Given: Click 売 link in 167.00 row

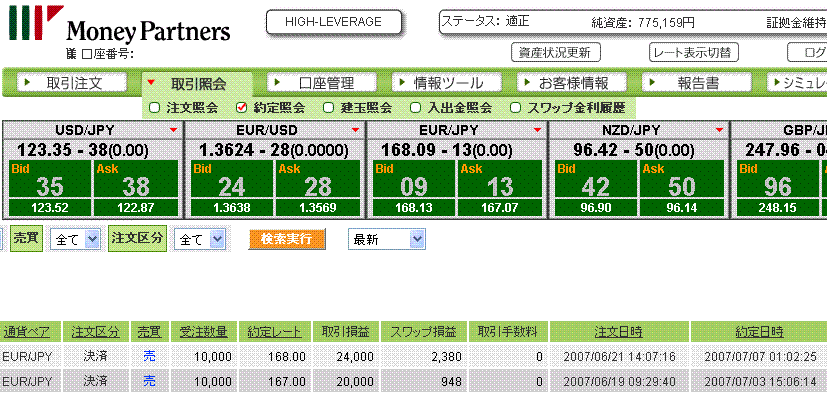Looking at the screenshot, I should pos(150,381).
